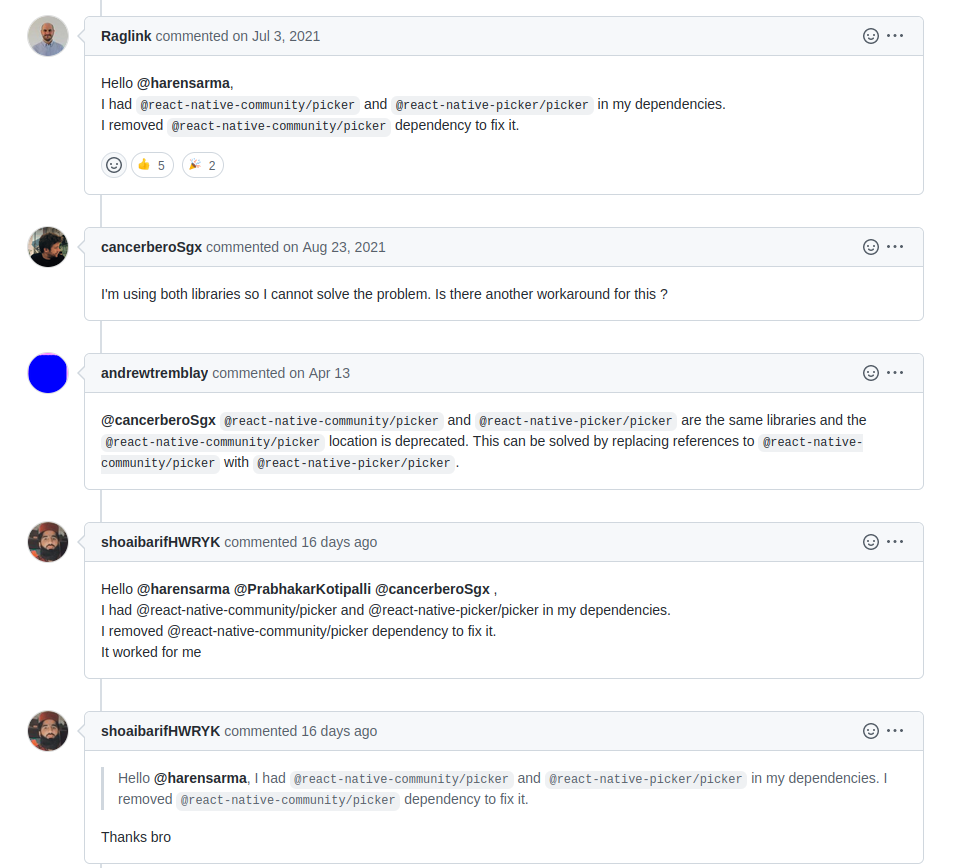
Task: Open andrewtremblay's profile from username link
Action: tap(154, 373)
